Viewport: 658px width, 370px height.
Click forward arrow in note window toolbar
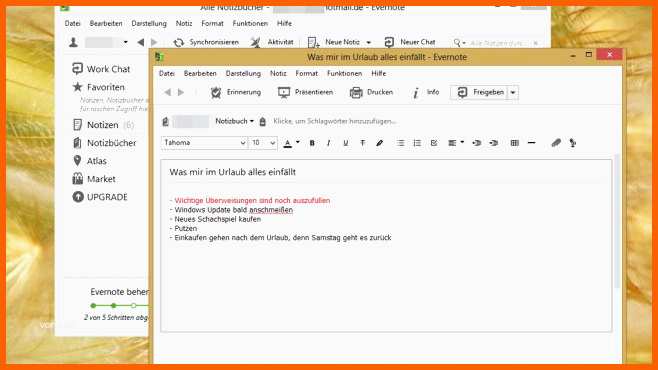coord(181,92)
